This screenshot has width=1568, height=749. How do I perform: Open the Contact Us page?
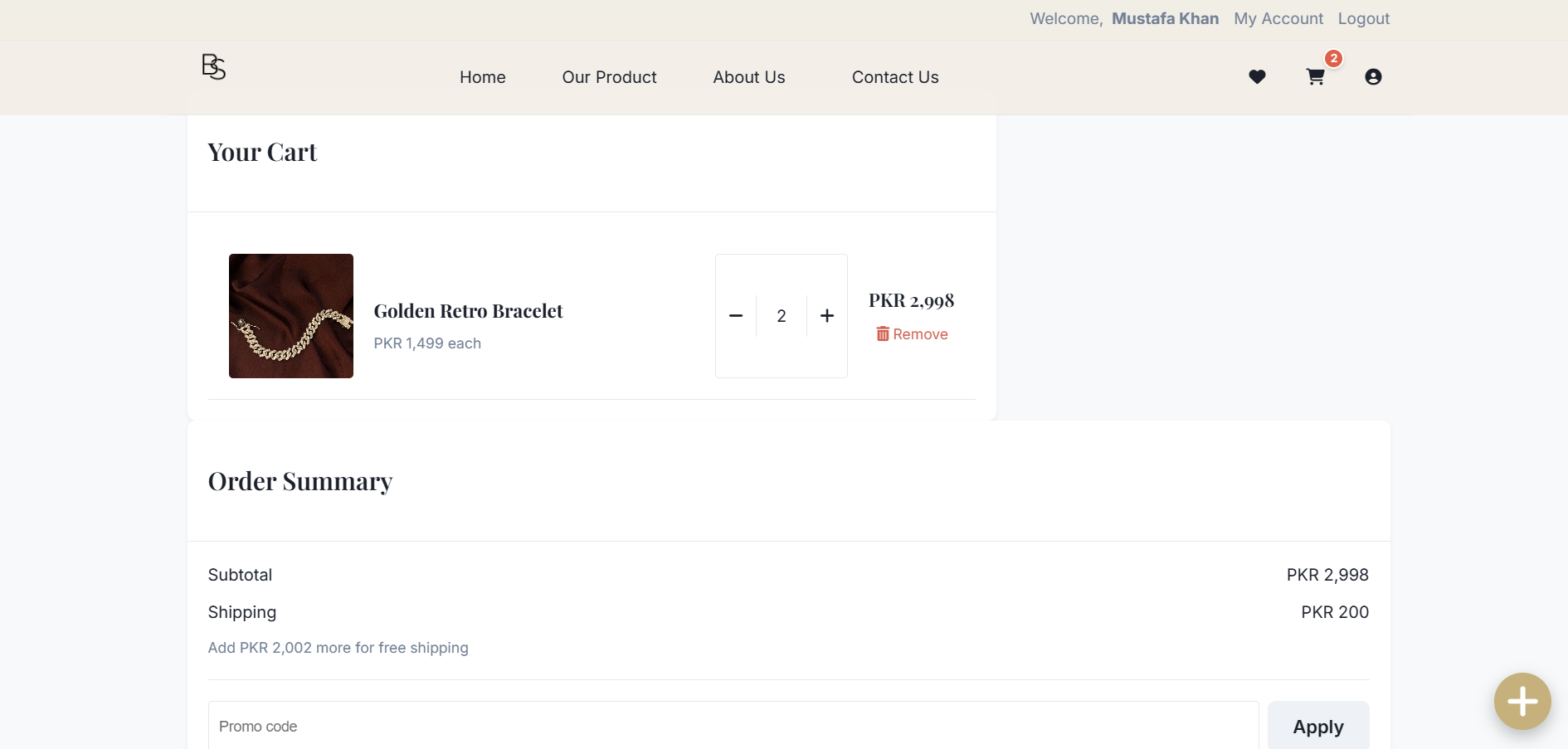[895, 77]
